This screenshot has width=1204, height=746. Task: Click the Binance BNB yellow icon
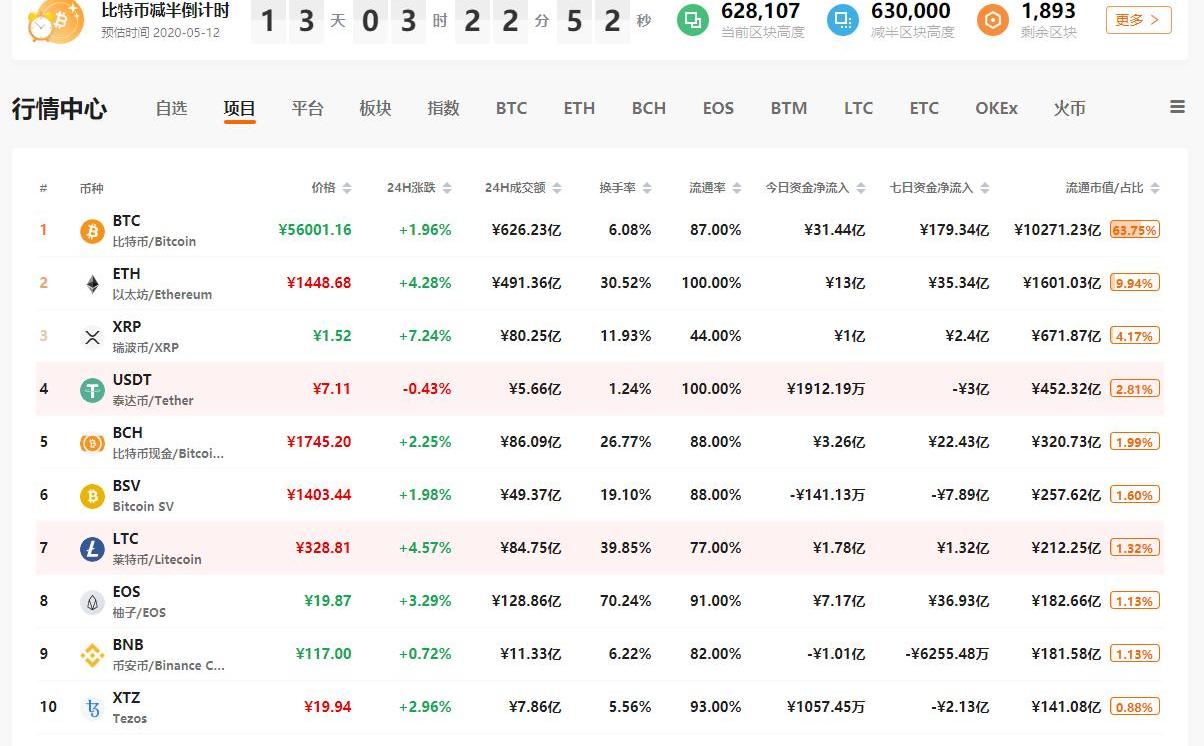tap(92, 655)
